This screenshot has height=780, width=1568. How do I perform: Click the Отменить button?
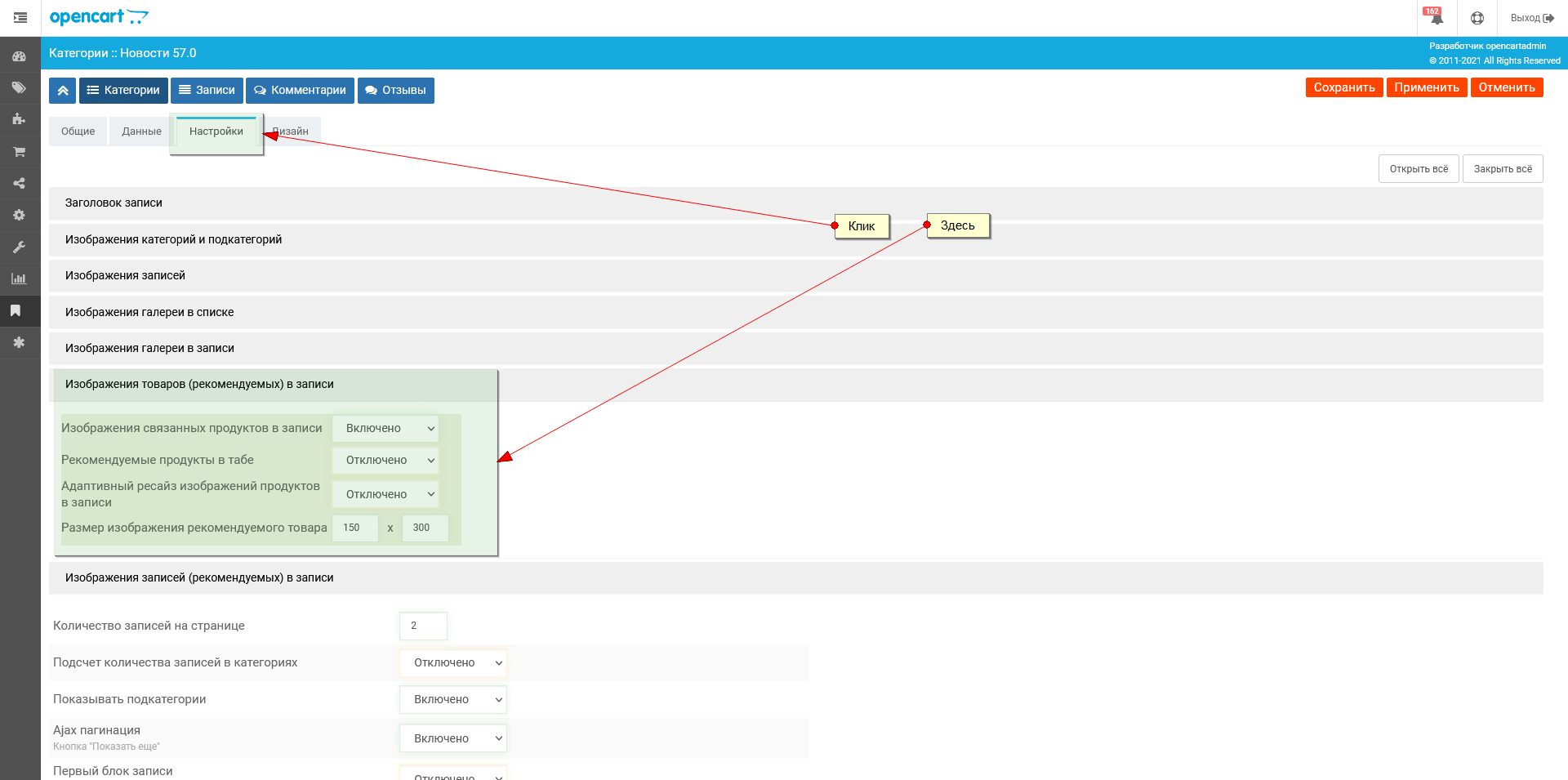point(1507,87)
